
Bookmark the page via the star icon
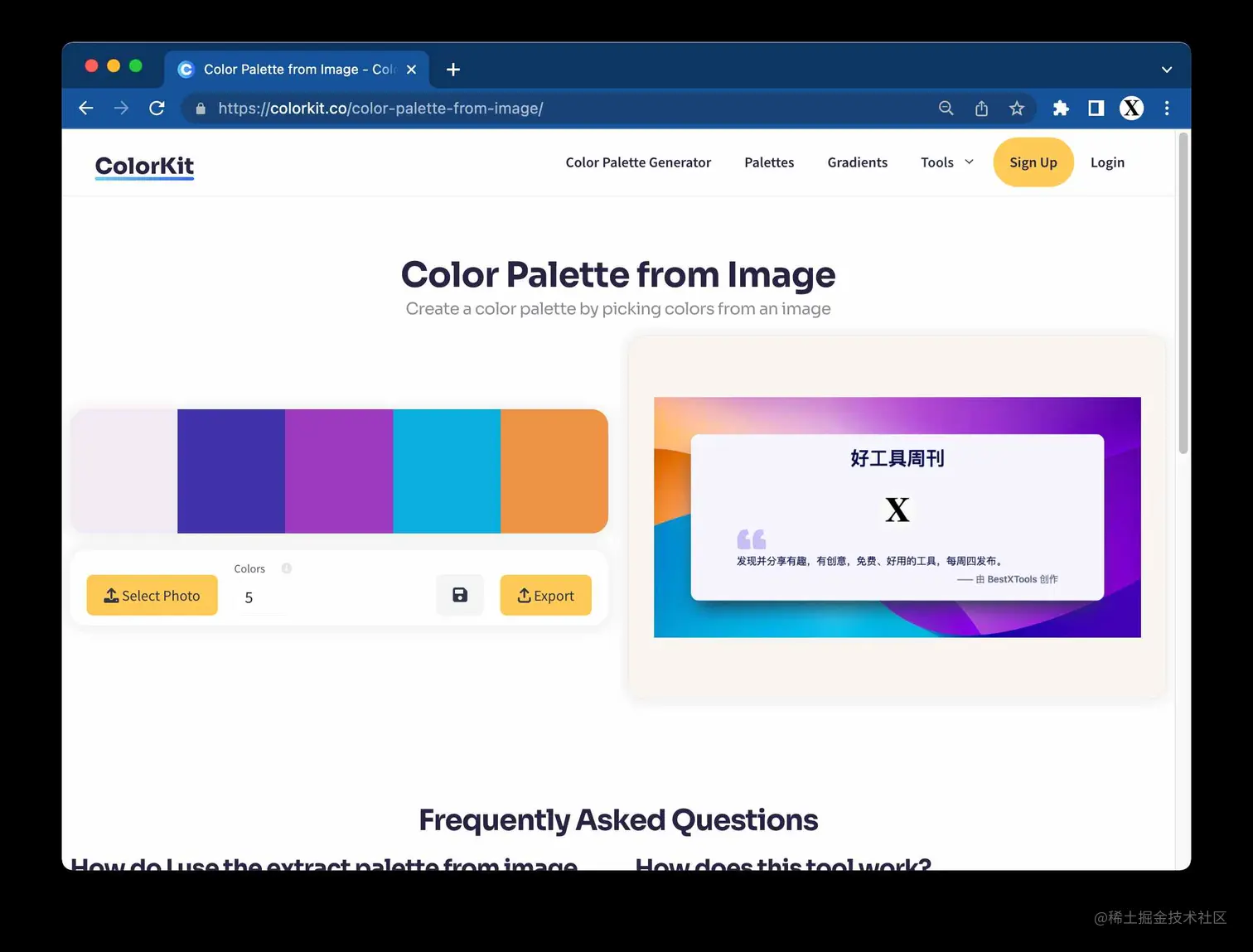1017,108
